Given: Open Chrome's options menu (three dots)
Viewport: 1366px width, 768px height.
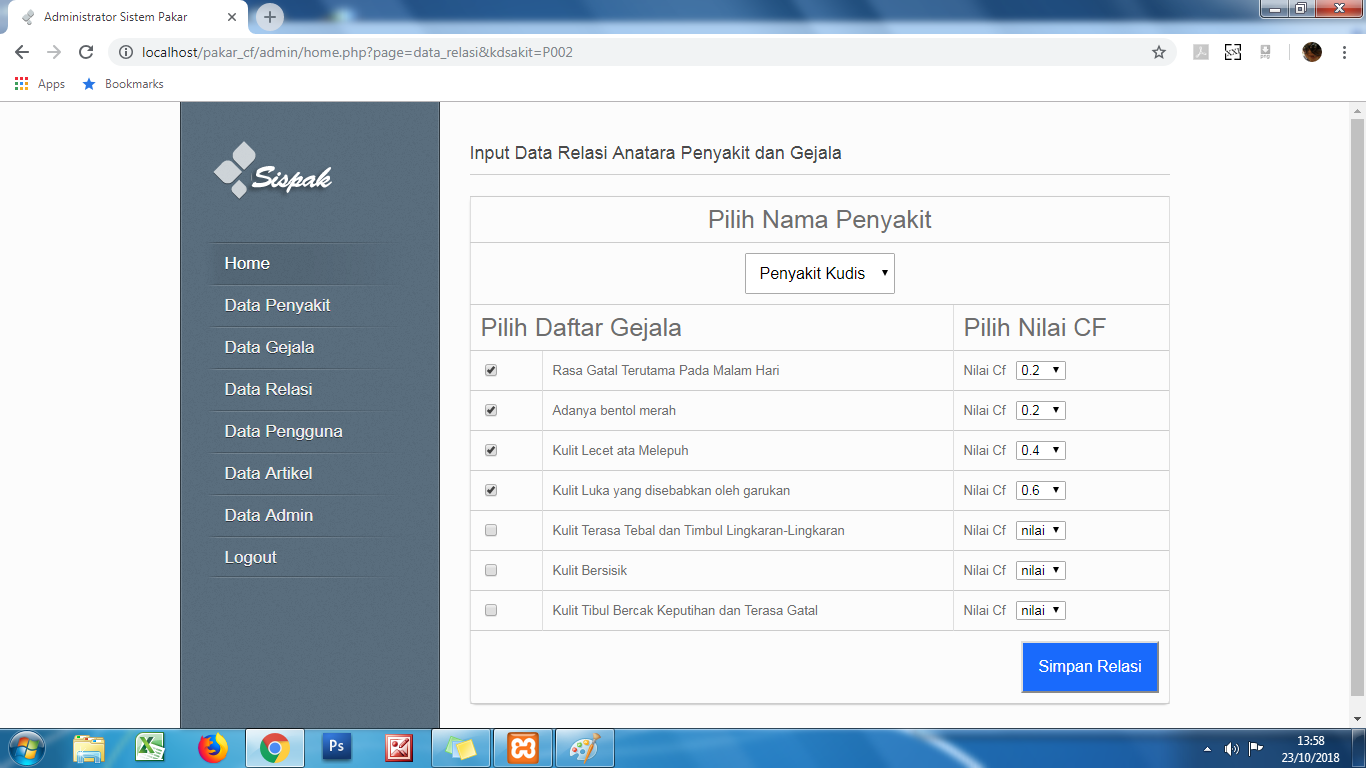Looking at the screenshot, I should pyautogui.click(x=1345, y=52).
